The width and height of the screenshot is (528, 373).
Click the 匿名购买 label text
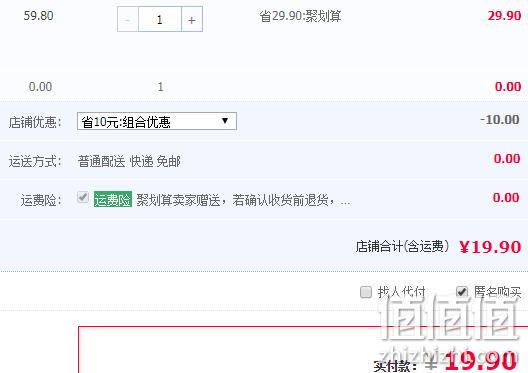click(x=497, y=292)
